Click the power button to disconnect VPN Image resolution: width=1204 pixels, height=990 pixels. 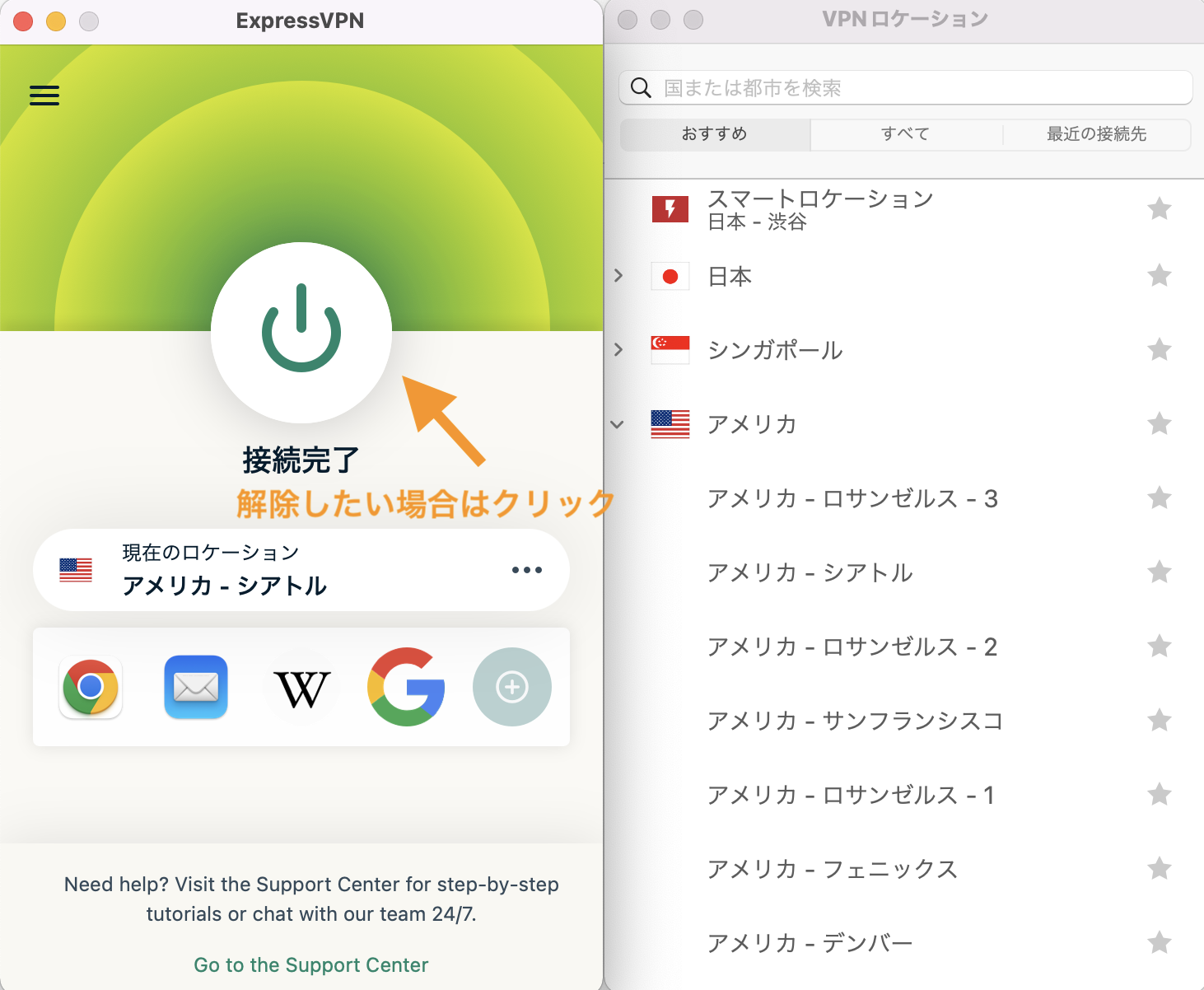click(301, 332)
